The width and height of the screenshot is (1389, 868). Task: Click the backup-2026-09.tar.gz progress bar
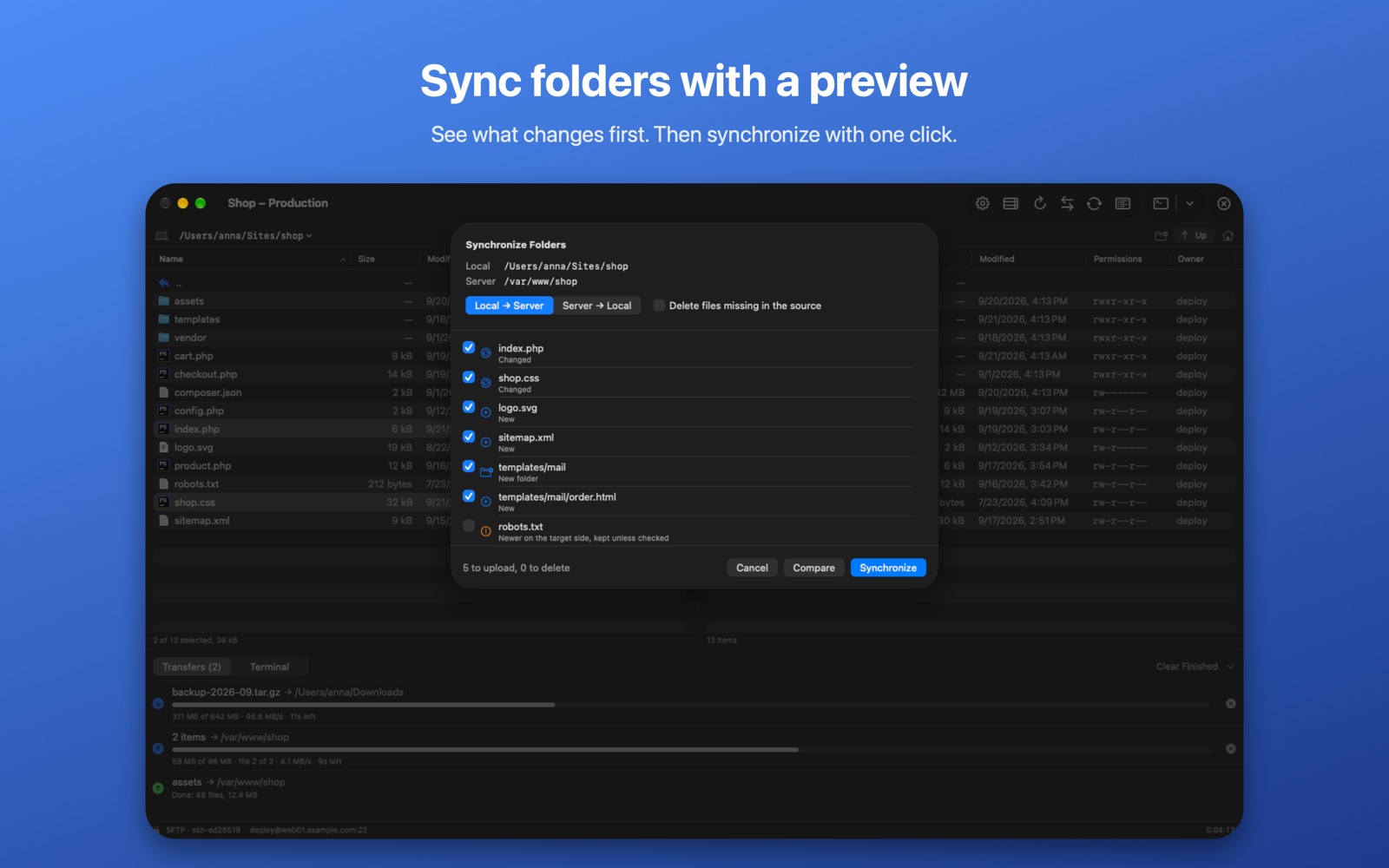pyautogui.click(x=691, y=705)
